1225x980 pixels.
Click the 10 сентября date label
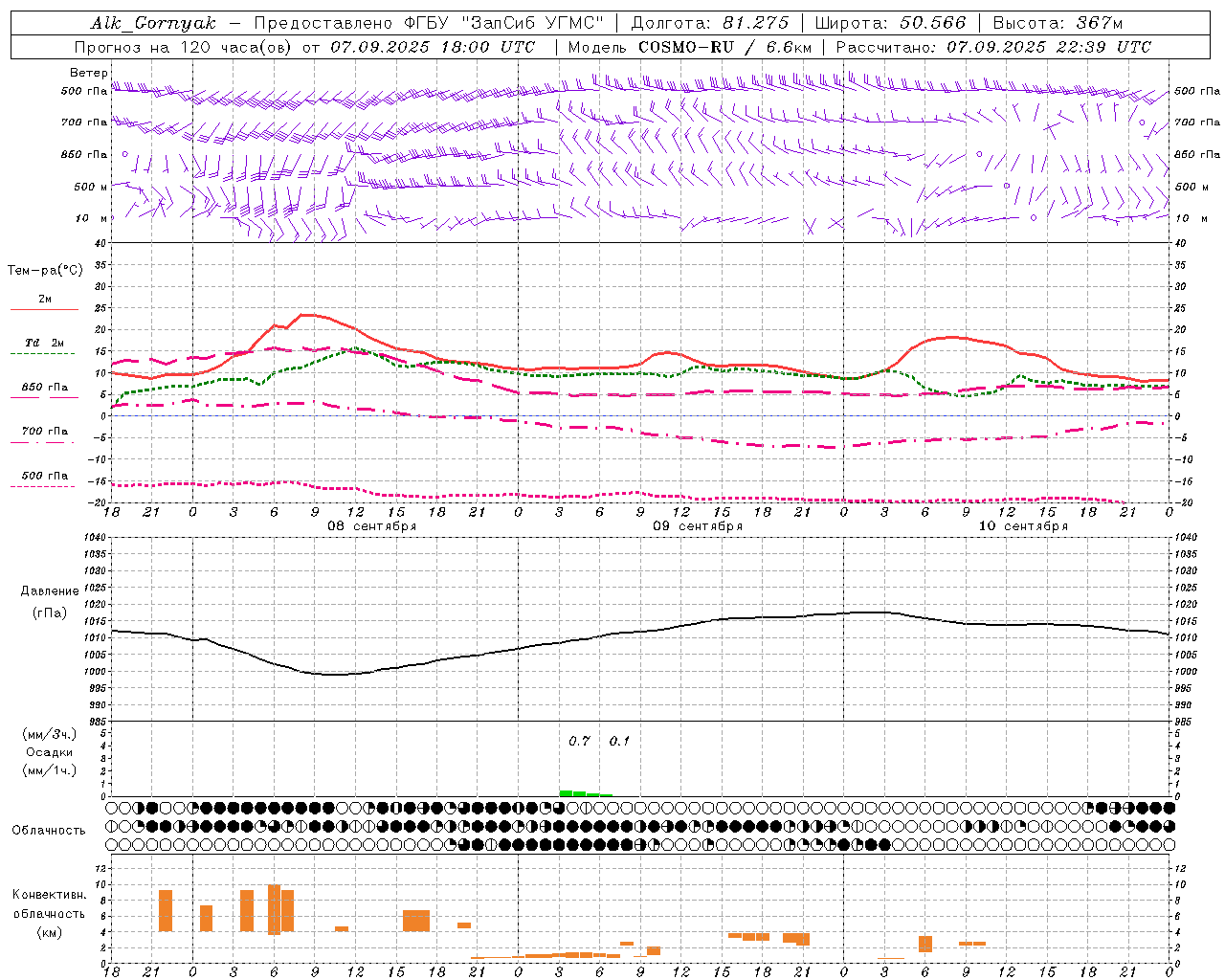coord(1023,526)
